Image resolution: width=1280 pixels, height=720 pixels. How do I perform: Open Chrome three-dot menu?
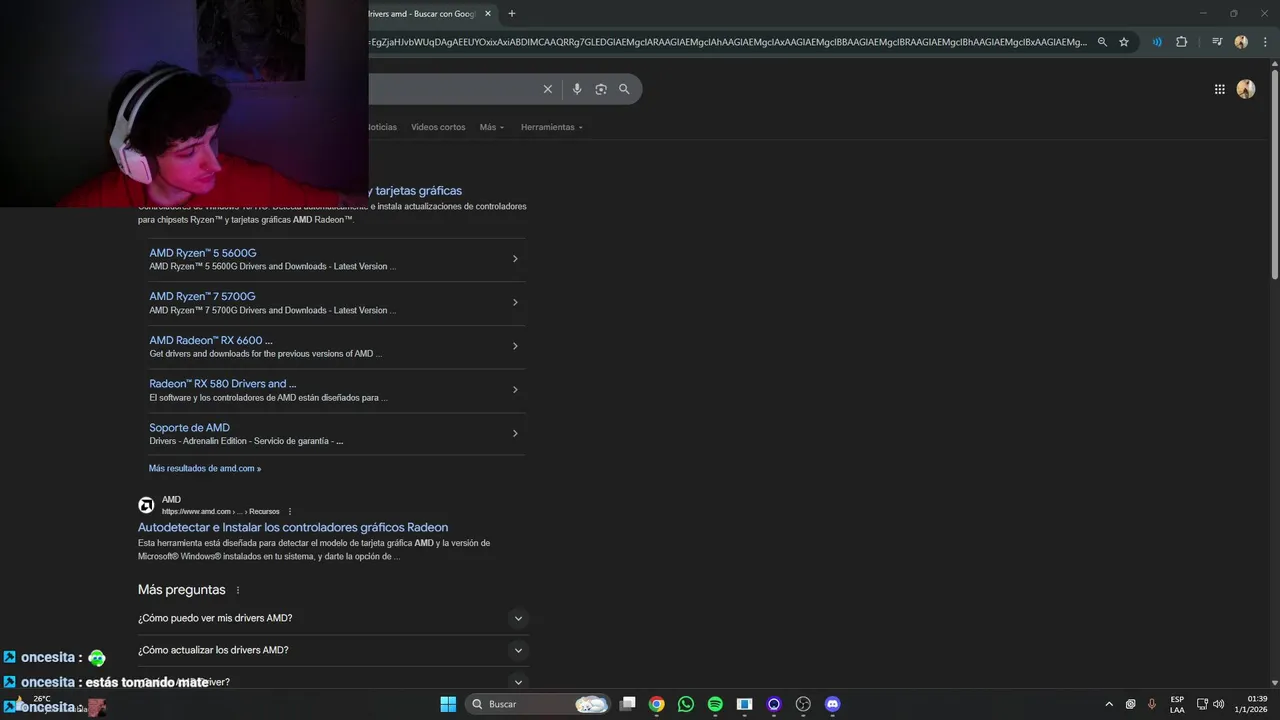tap(1265, 42)
